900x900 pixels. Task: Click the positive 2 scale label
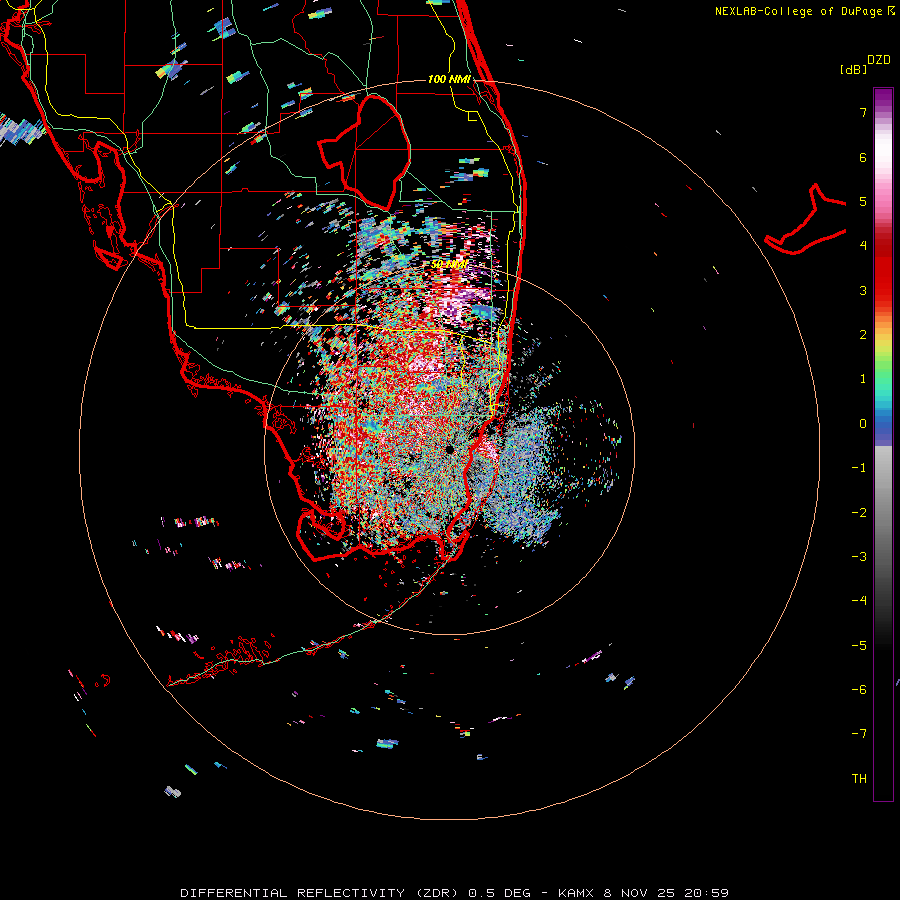pyautogui.click(x=863, y=335)
